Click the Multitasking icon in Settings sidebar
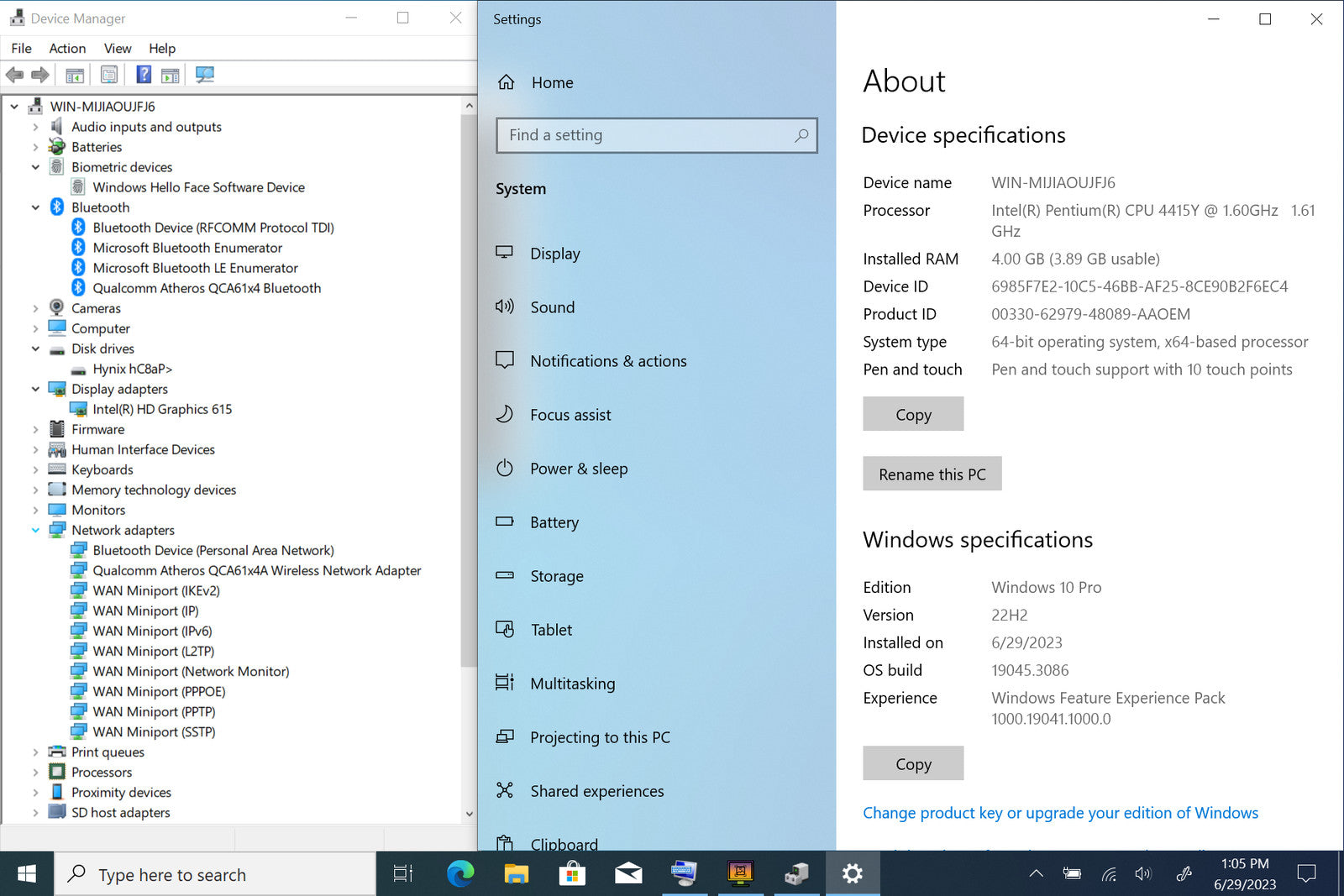Screen dimensions: 1344x896 point(504,683)
